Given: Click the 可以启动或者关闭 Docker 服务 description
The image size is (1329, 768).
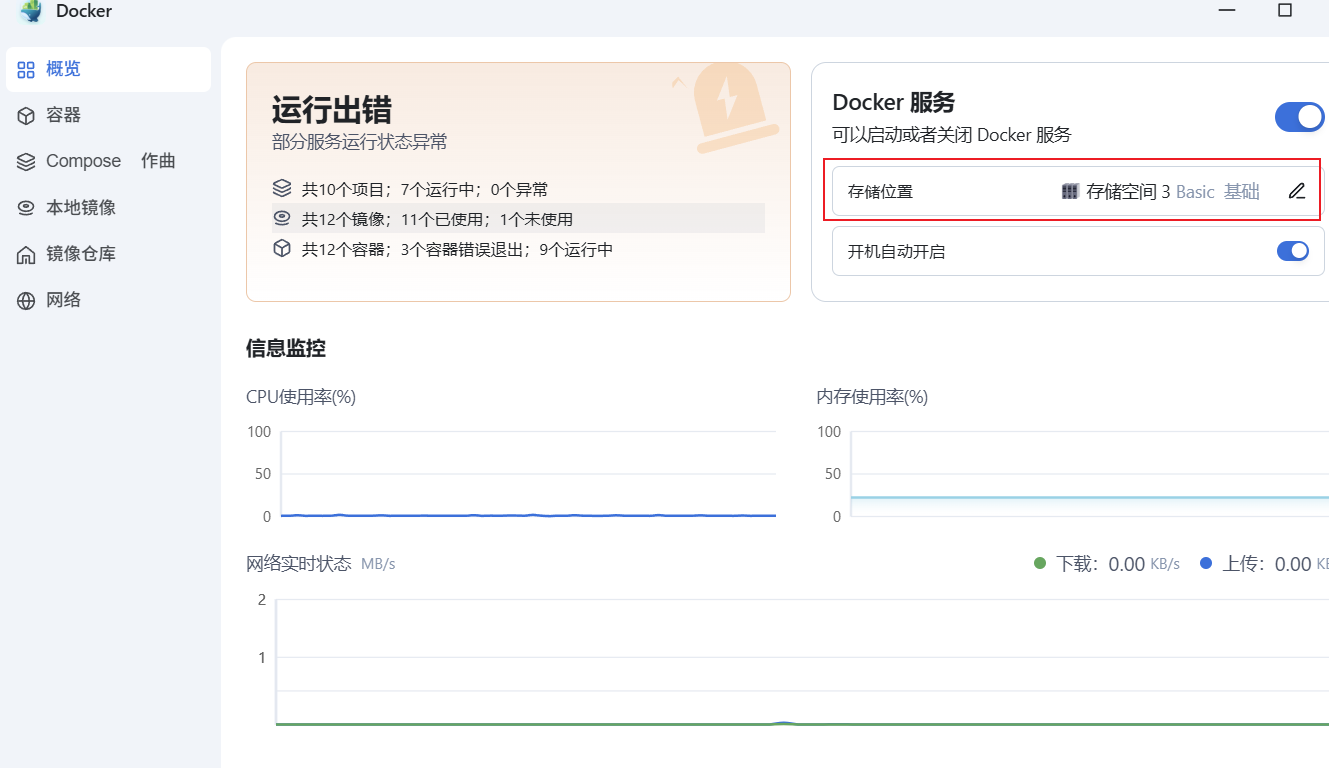Looking at the screenshot, I should coord(952,135).
